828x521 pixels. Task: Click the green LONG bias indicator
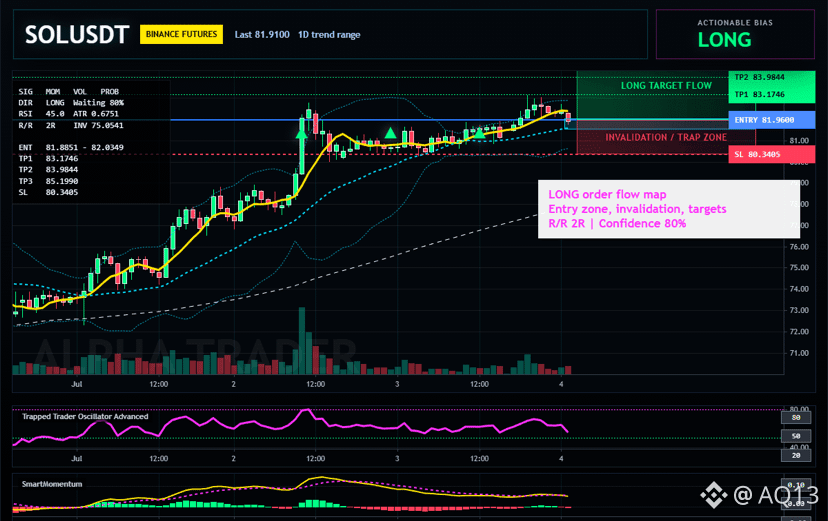coord(724,40)
